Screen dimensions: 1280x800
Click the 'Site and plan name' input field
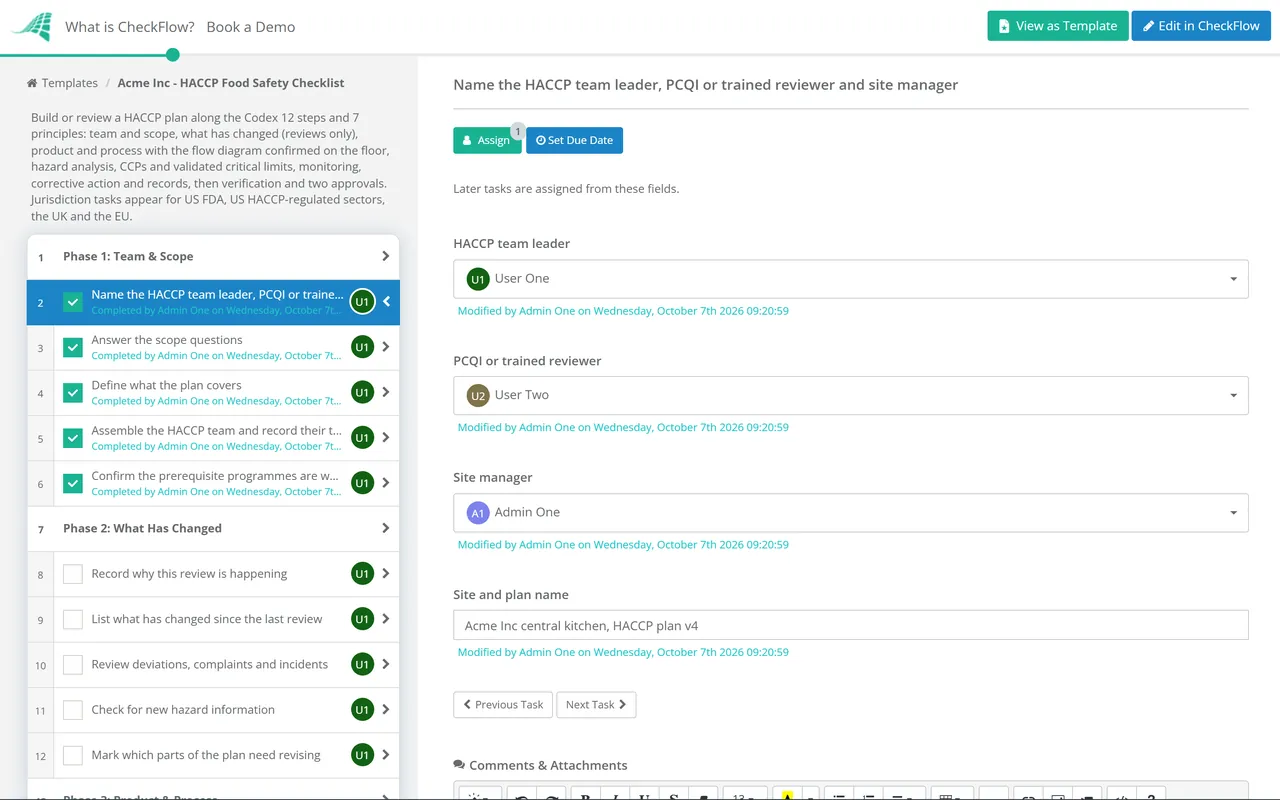click(x=851, y=626)
